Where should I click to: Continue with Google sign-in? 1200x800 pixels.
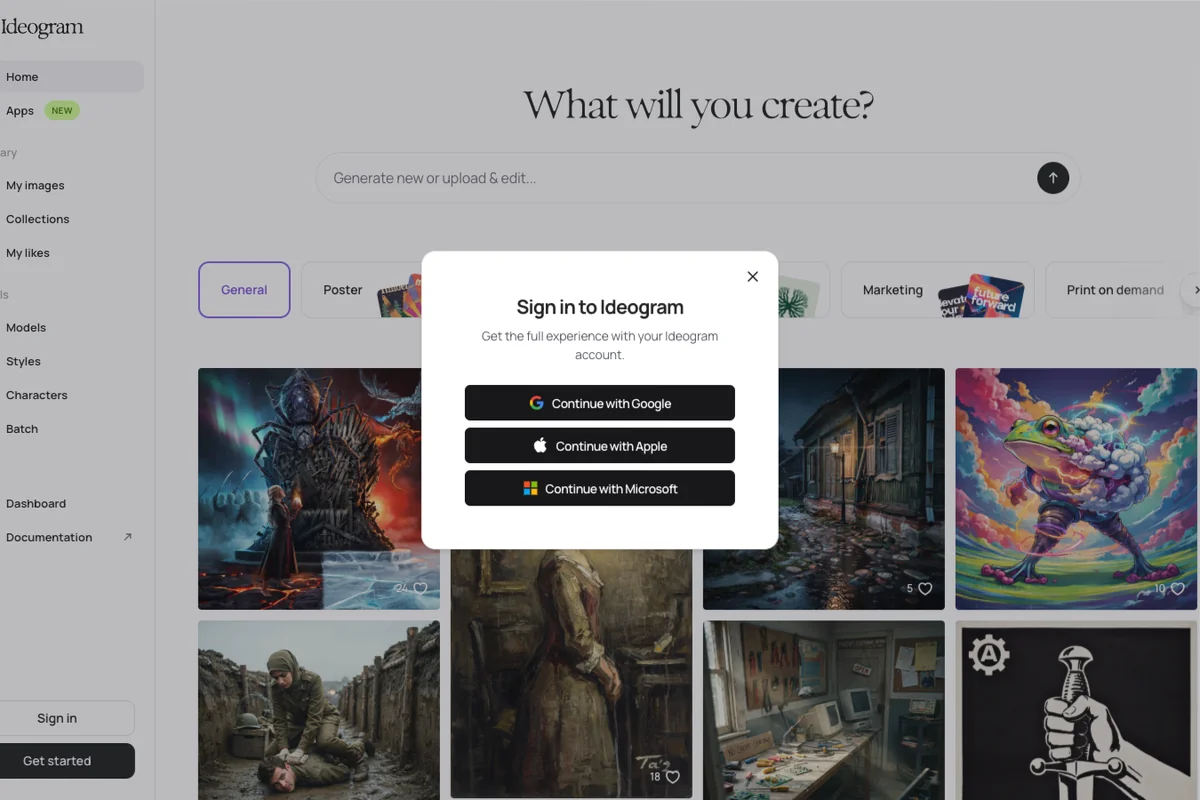coord(600,403)
